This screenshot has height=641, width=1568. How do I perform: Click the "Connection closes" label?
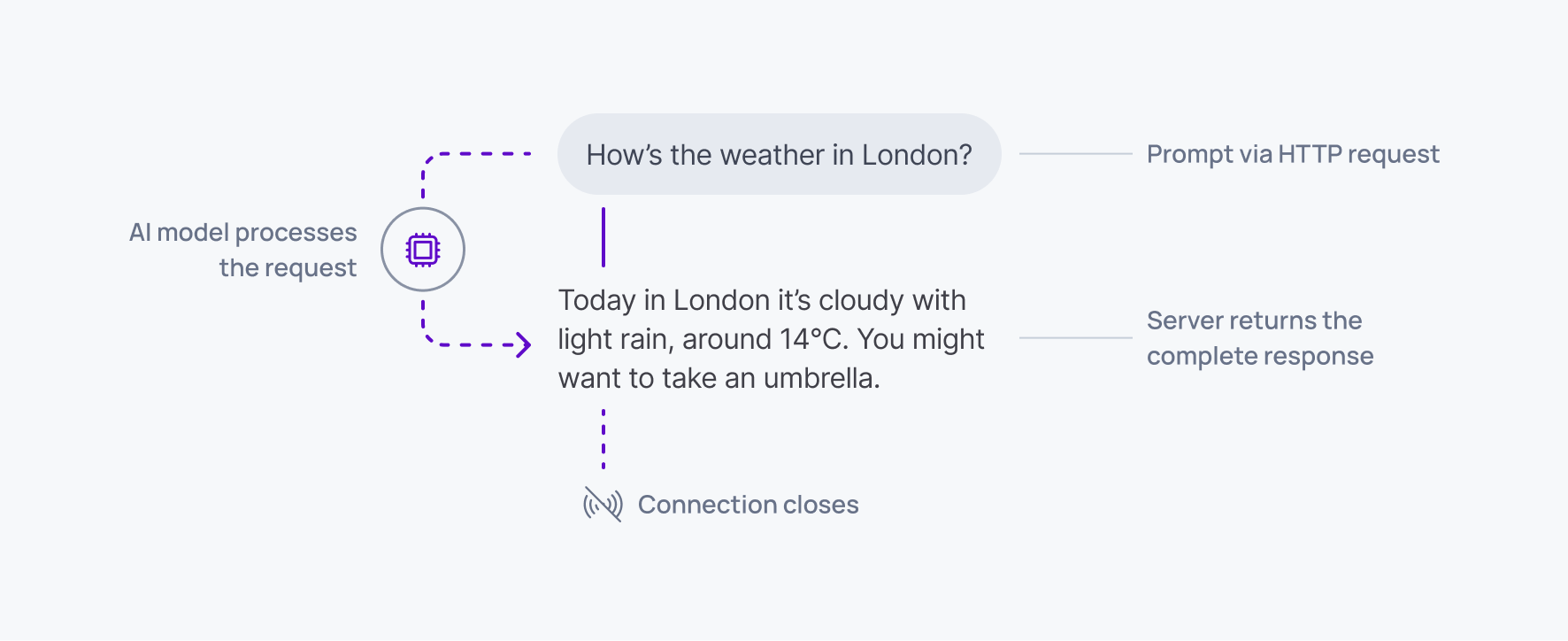pyautogui.click(x=748, y=505)
